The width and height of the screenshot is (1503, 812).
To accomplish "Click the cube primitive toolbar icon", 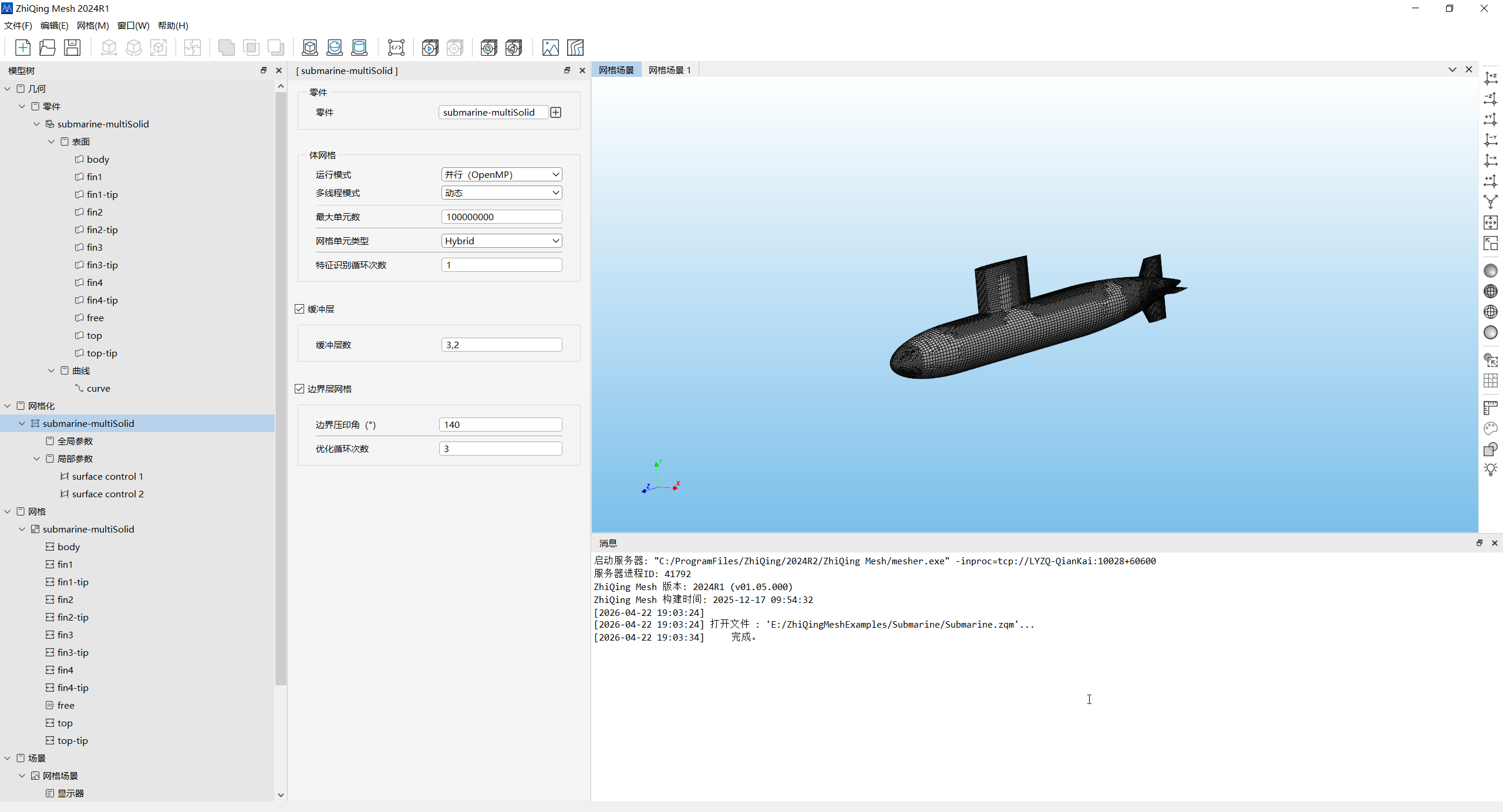I will click(310, 48).
